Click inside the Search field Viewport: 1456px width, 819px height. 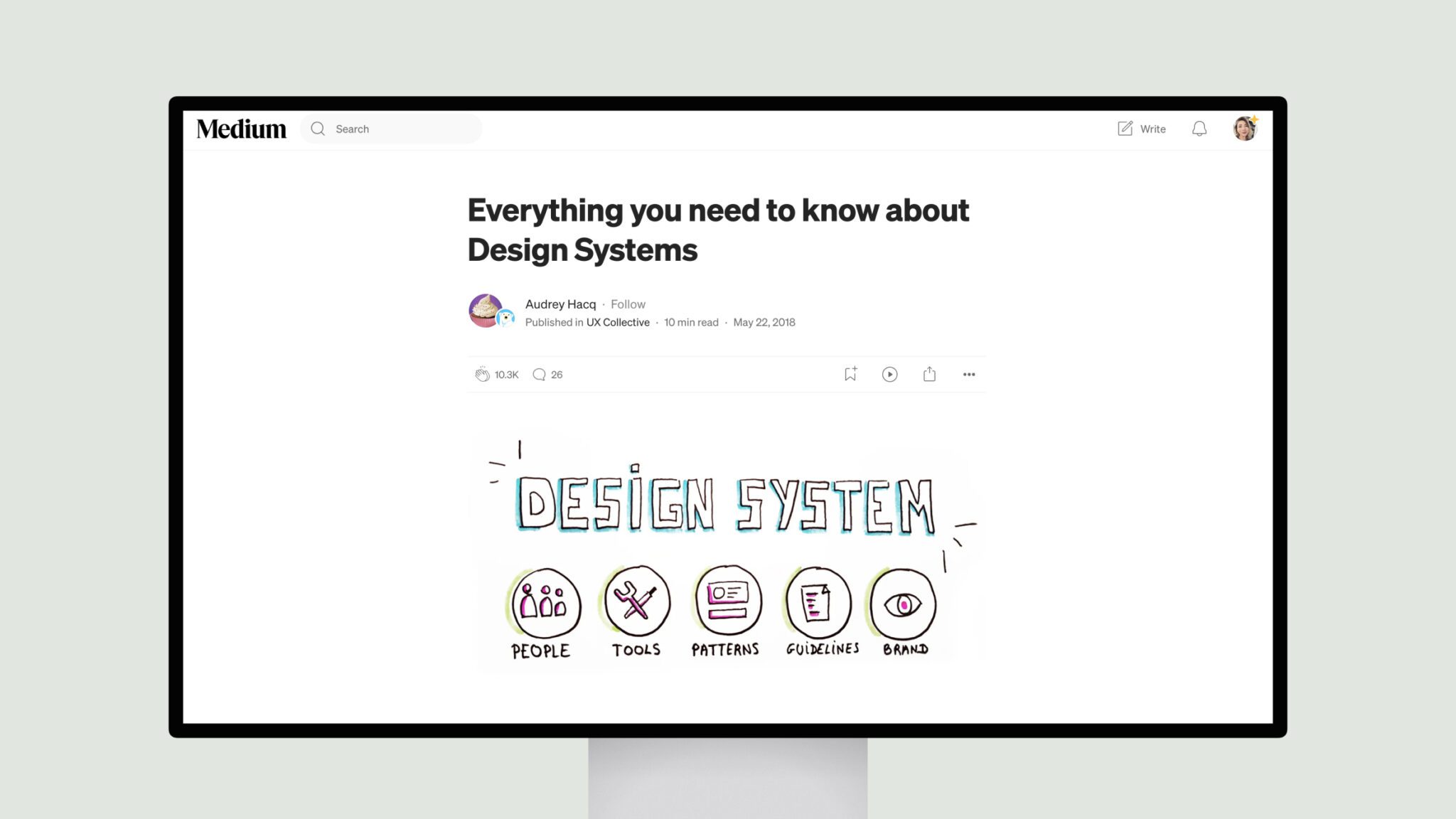[391, 129]
